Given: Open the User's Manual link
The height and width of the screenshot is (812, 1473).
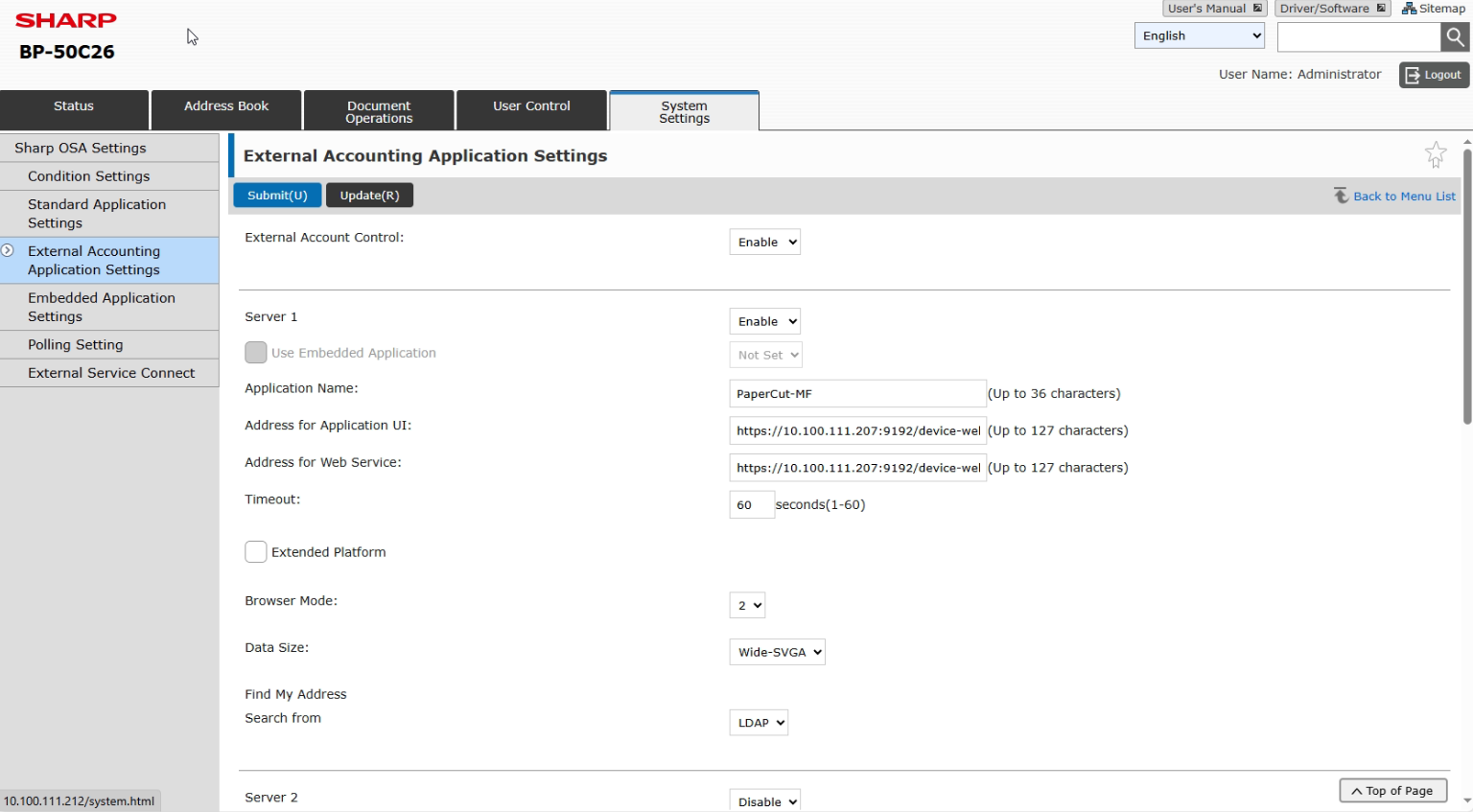Looking at the screenshot, I should pyautogui.click(x=1215, y=9).
